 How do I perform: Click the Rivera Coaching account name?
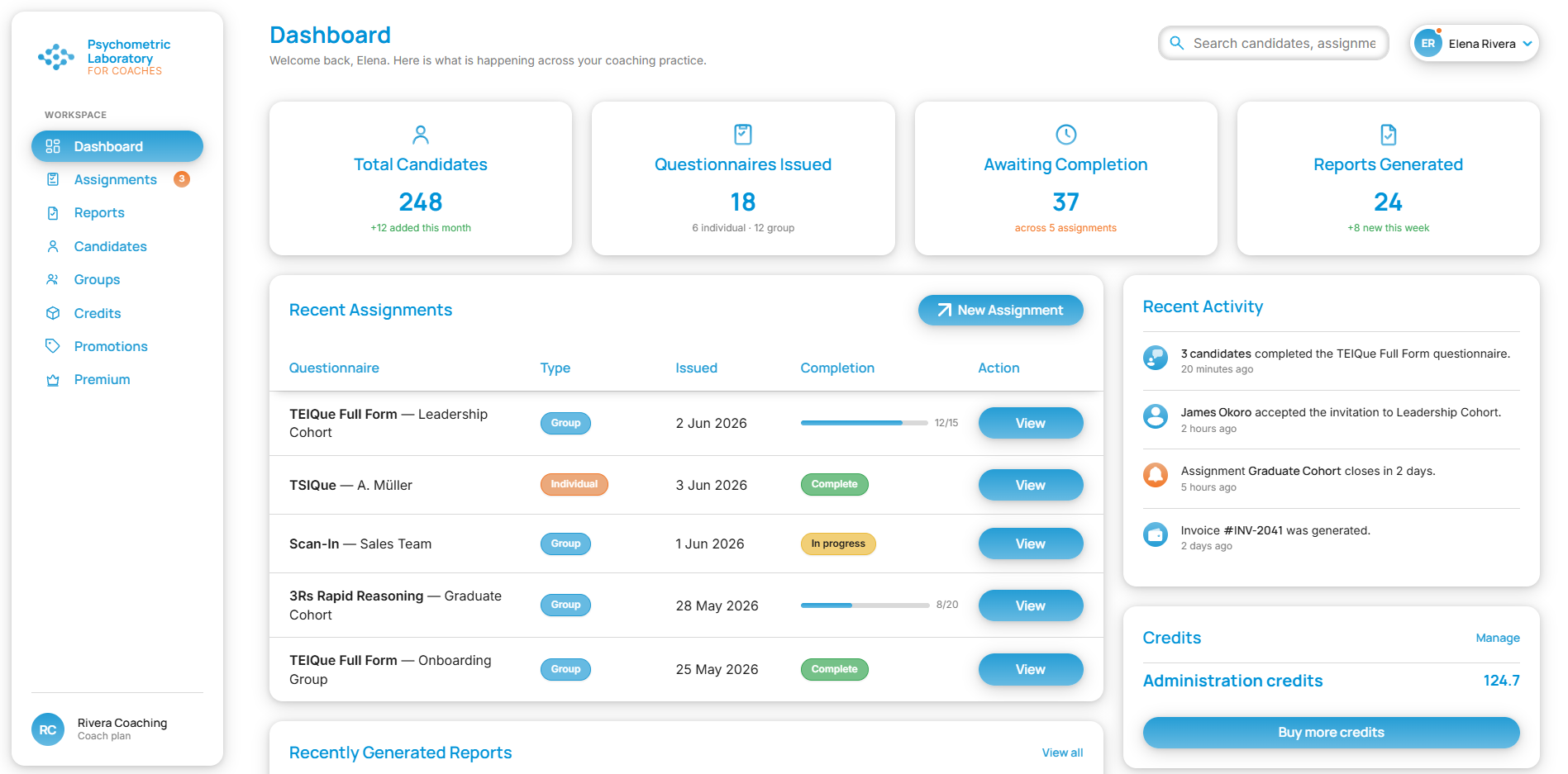122,723
